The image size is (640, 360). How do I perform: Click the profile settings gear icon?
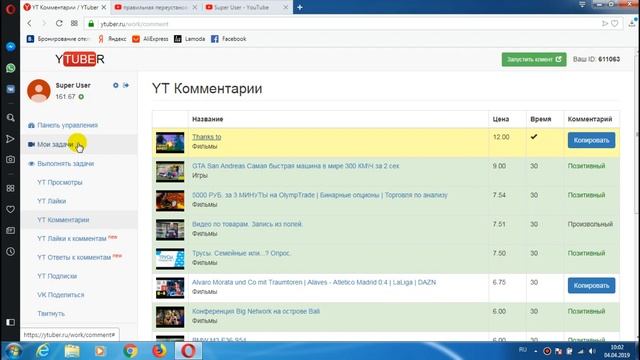(116, 85)
